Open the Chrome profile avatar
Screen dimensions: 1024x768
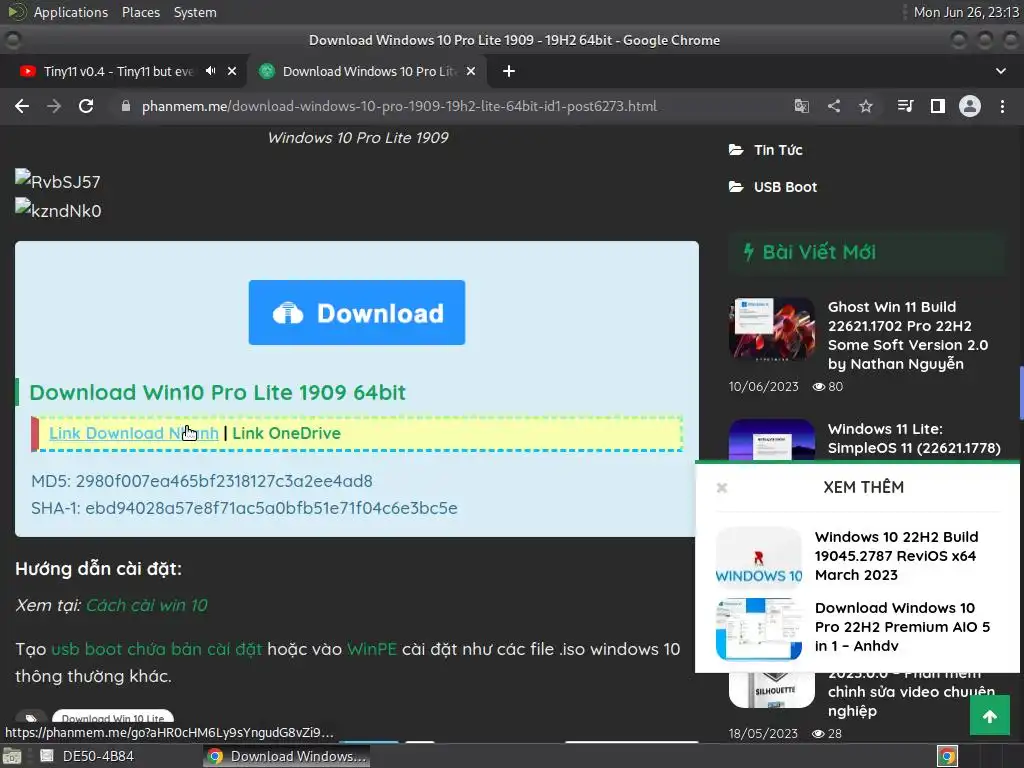[970, 106]
